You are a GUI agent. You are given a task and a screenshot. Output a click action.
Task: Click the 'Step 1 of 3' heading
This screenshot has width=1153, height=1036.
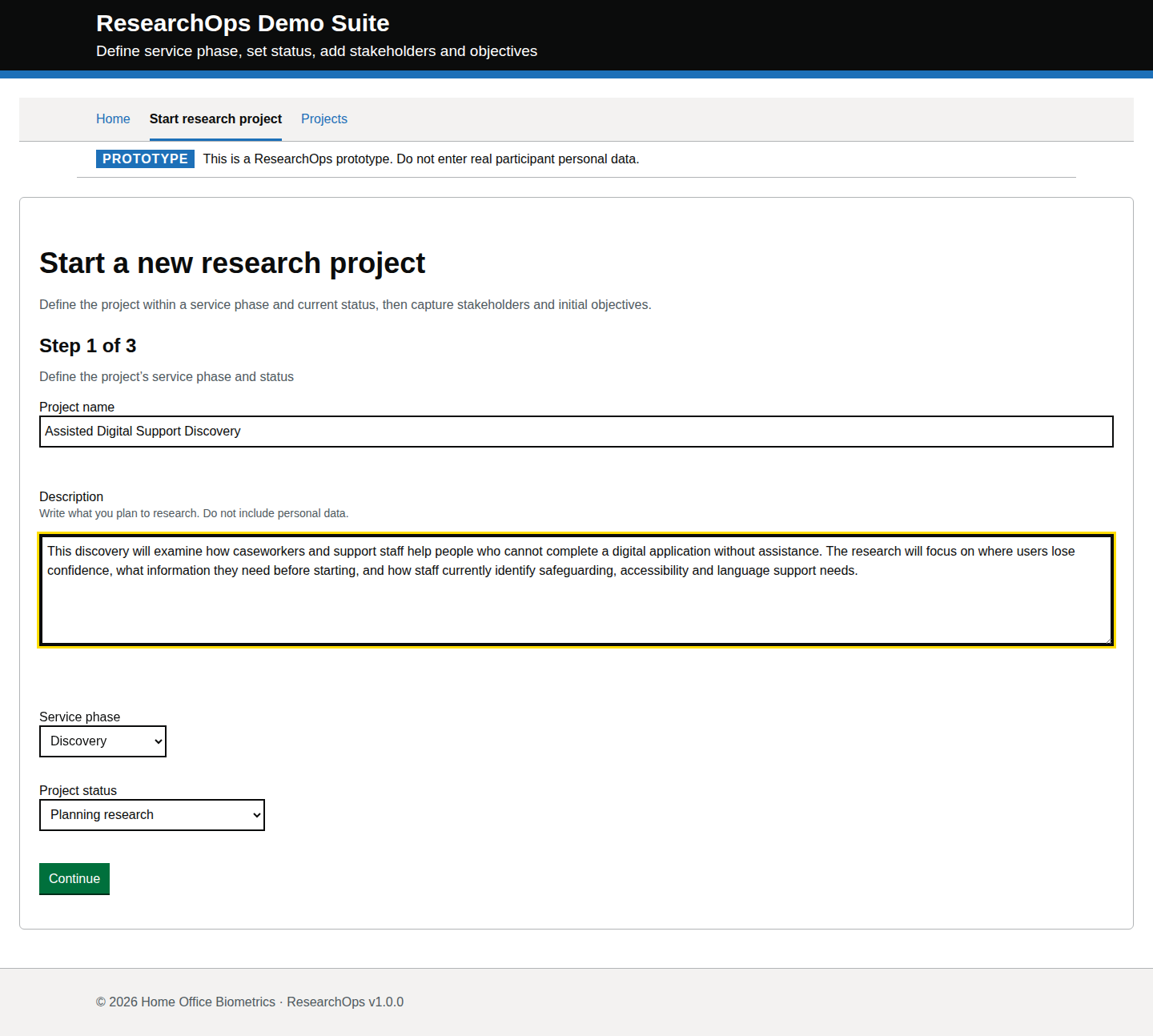coord(87,346)
